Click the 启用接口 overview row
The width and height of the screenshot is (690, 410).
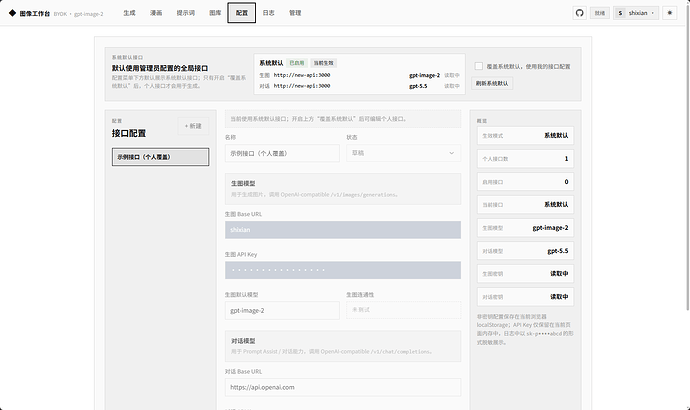[x=525, y=182]
